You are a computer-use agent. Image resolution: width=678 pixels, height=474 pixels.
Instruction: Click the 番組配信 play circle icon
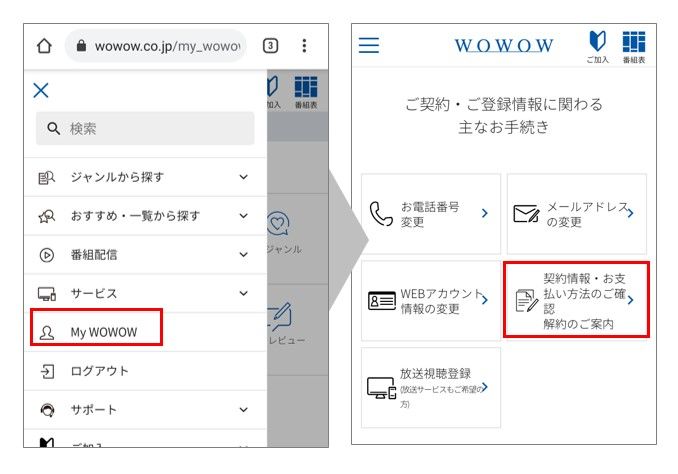coord(47,255)
